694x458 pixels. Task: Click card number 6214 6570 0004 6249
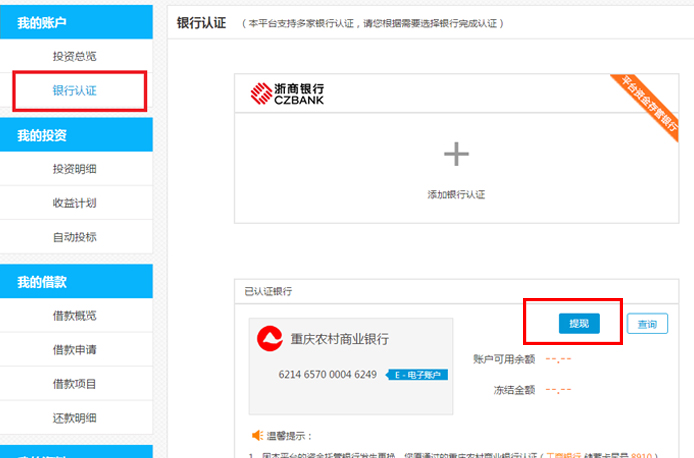pos(328,374)
